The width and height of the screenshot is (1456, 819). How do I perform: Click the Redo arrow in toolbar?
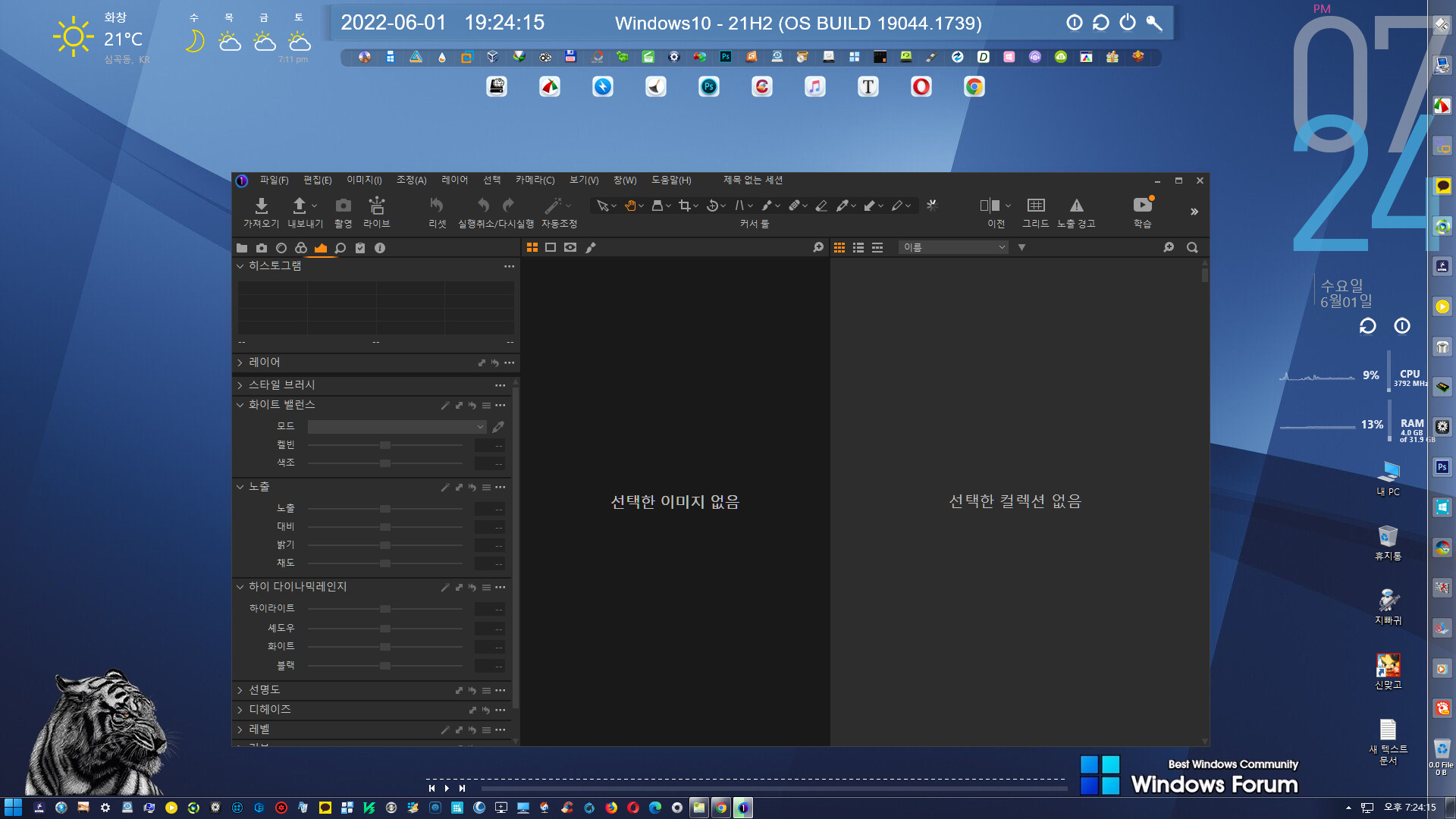509,205
